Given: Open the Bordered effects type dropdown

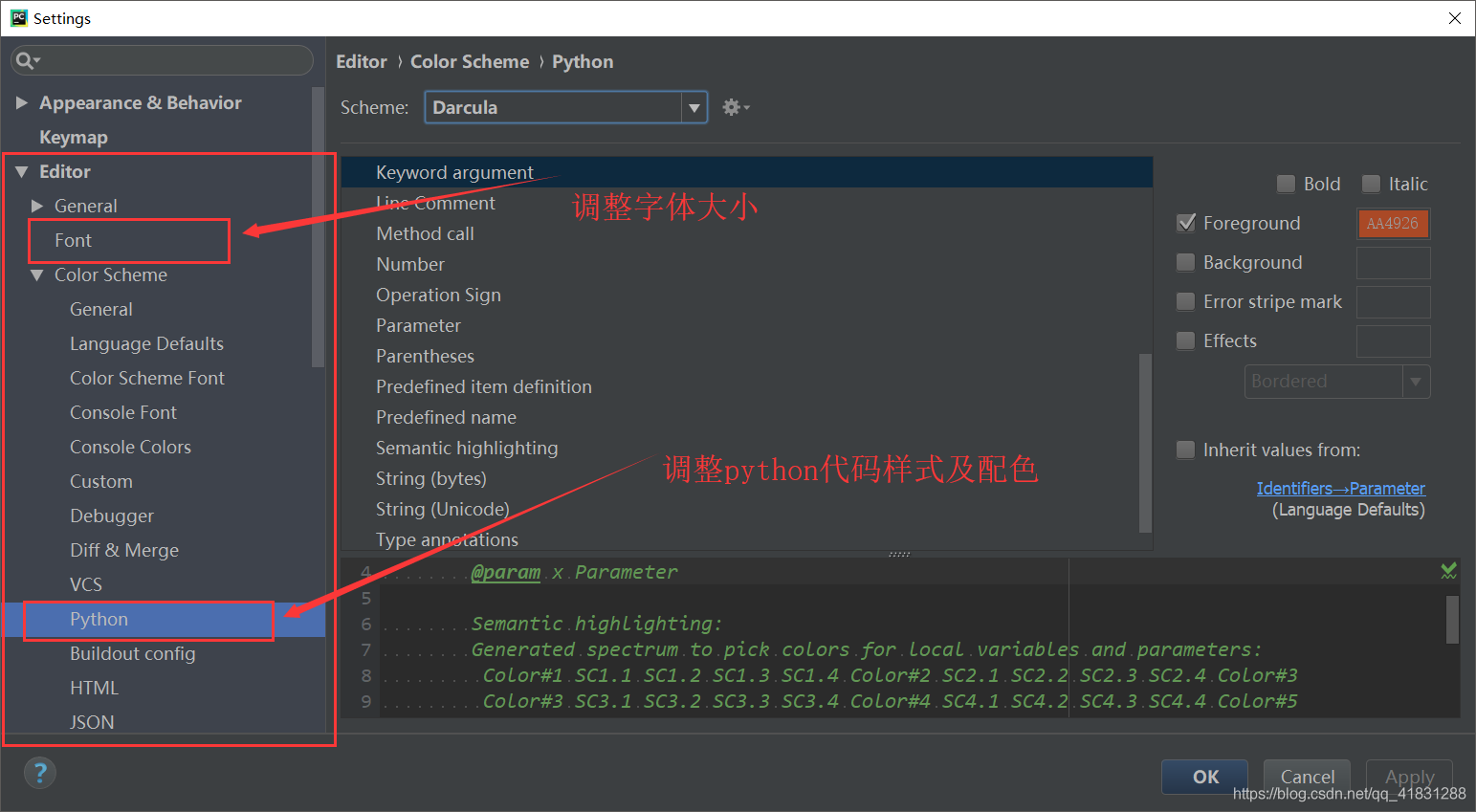Looking at the screenshot, I should point(1337,381).
